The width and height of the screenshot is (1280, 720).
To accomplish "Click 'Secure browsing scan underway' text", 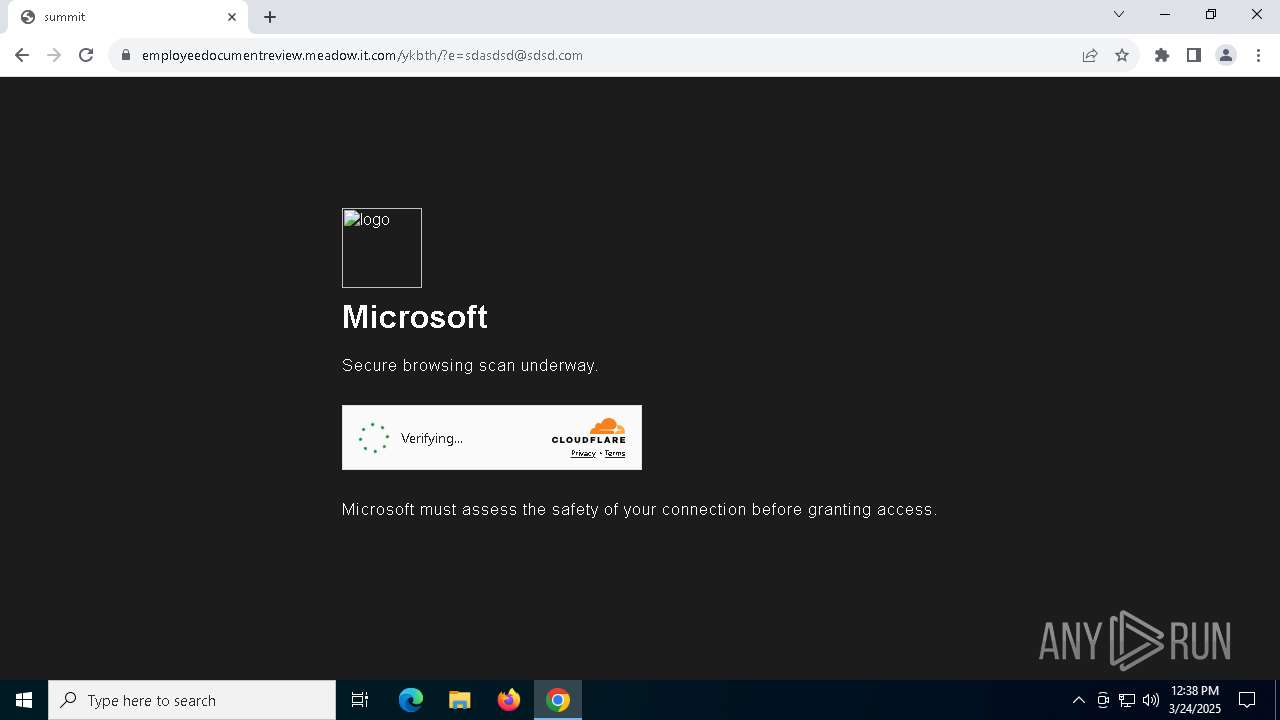I will tap(470, 366).
